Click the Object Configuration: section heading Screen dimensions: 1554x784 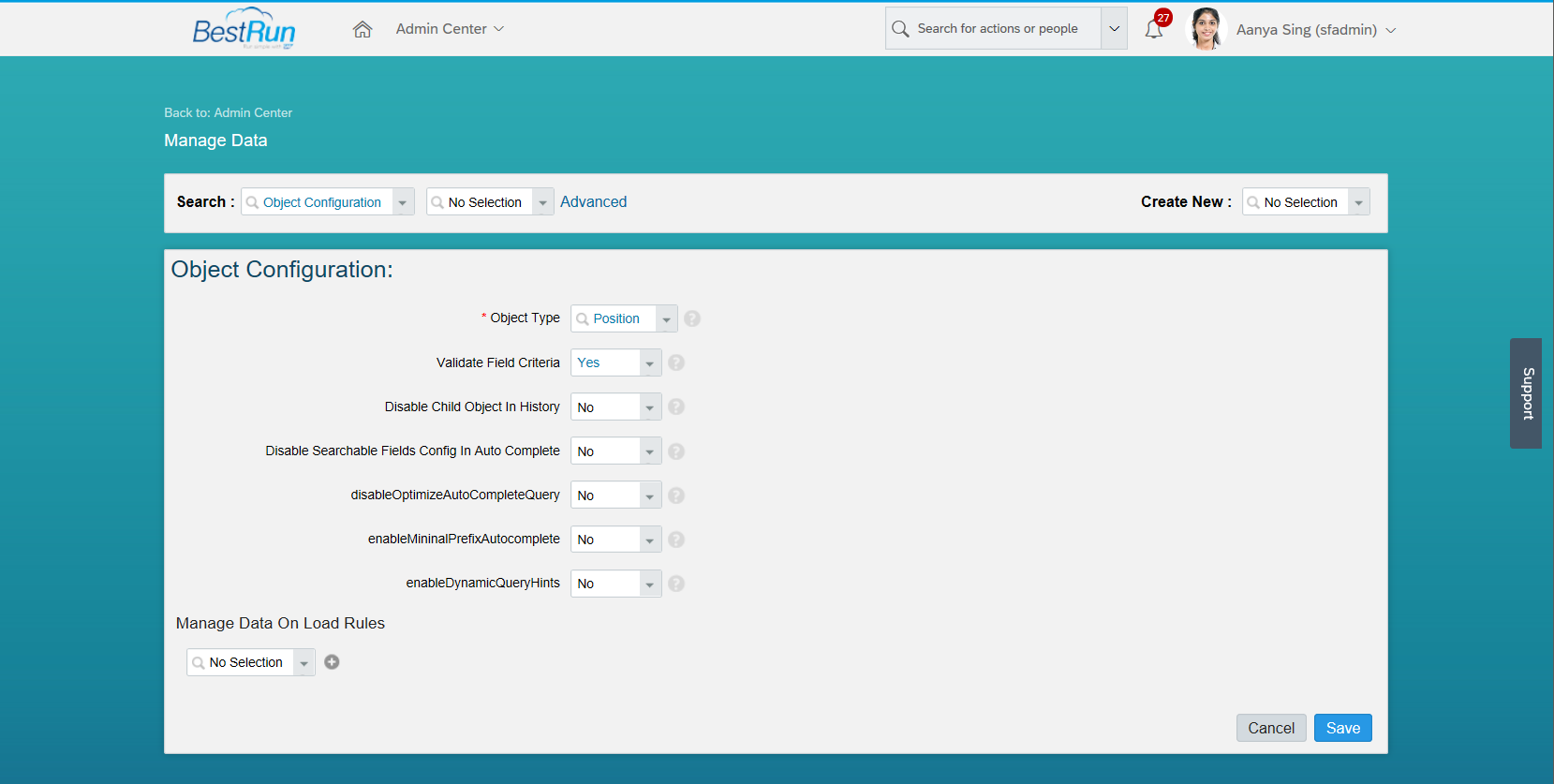[x=282, y=270]
